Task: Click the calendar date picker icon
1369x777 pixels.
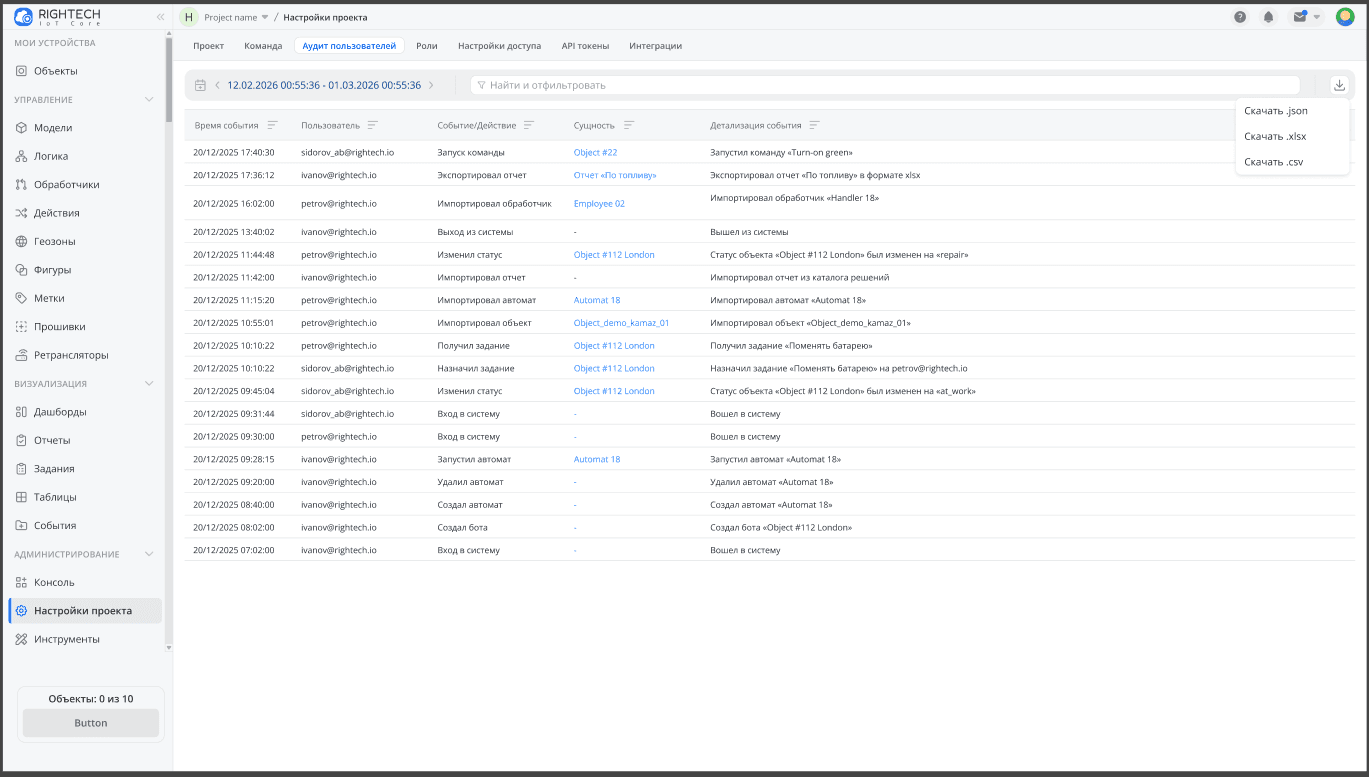Action: (x=200, y=85)
